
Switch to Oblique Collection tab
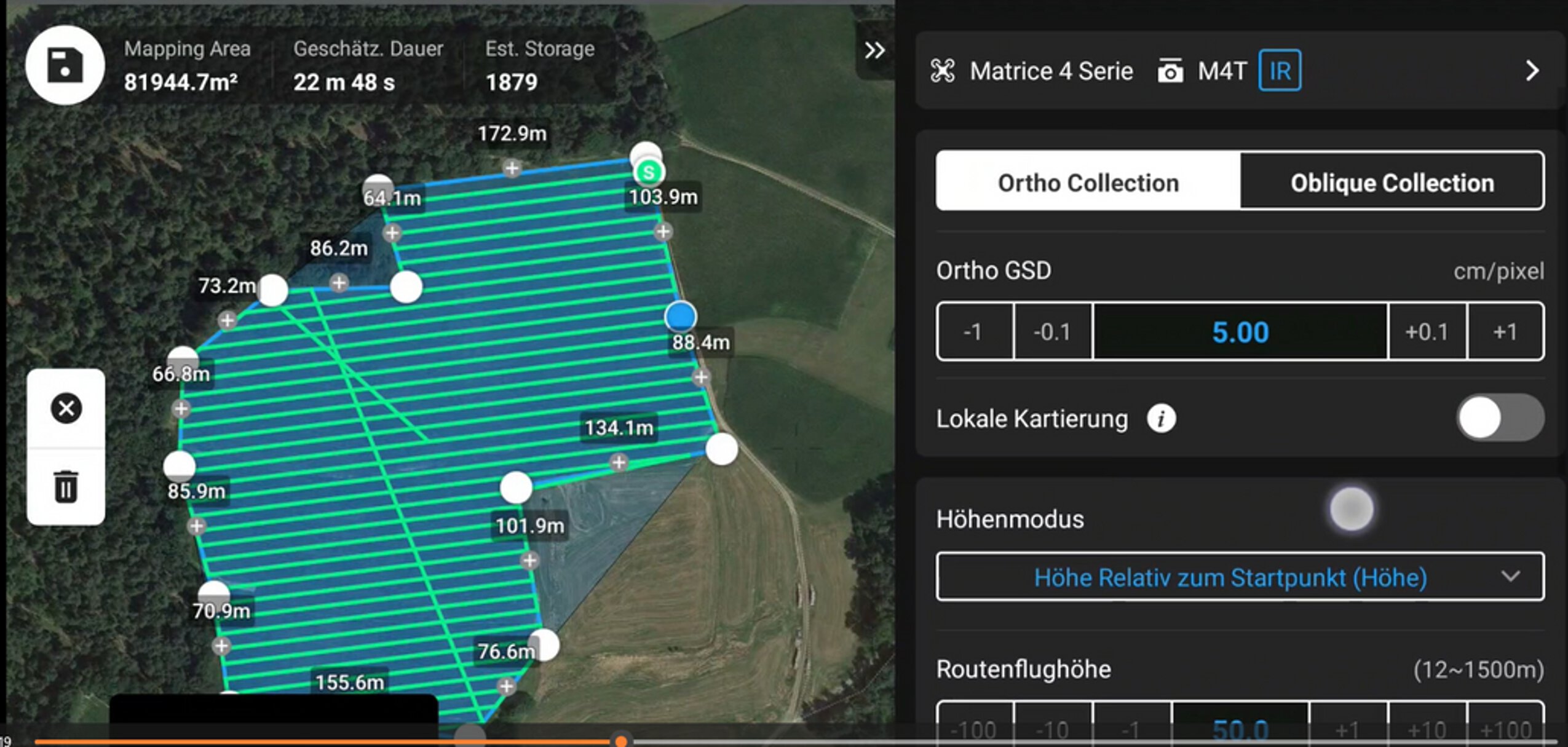click(x=1392, y=182)
